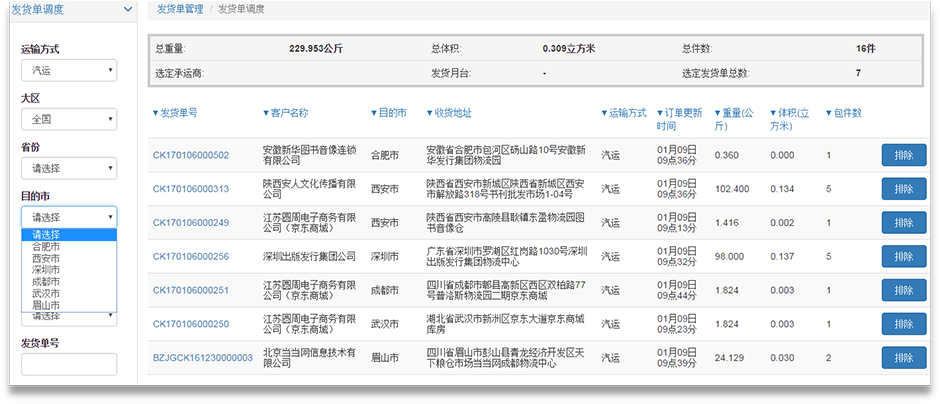Viewport: 940px width, 404px height.
Task: Sort by 包件数 column header
Action: 843,113
